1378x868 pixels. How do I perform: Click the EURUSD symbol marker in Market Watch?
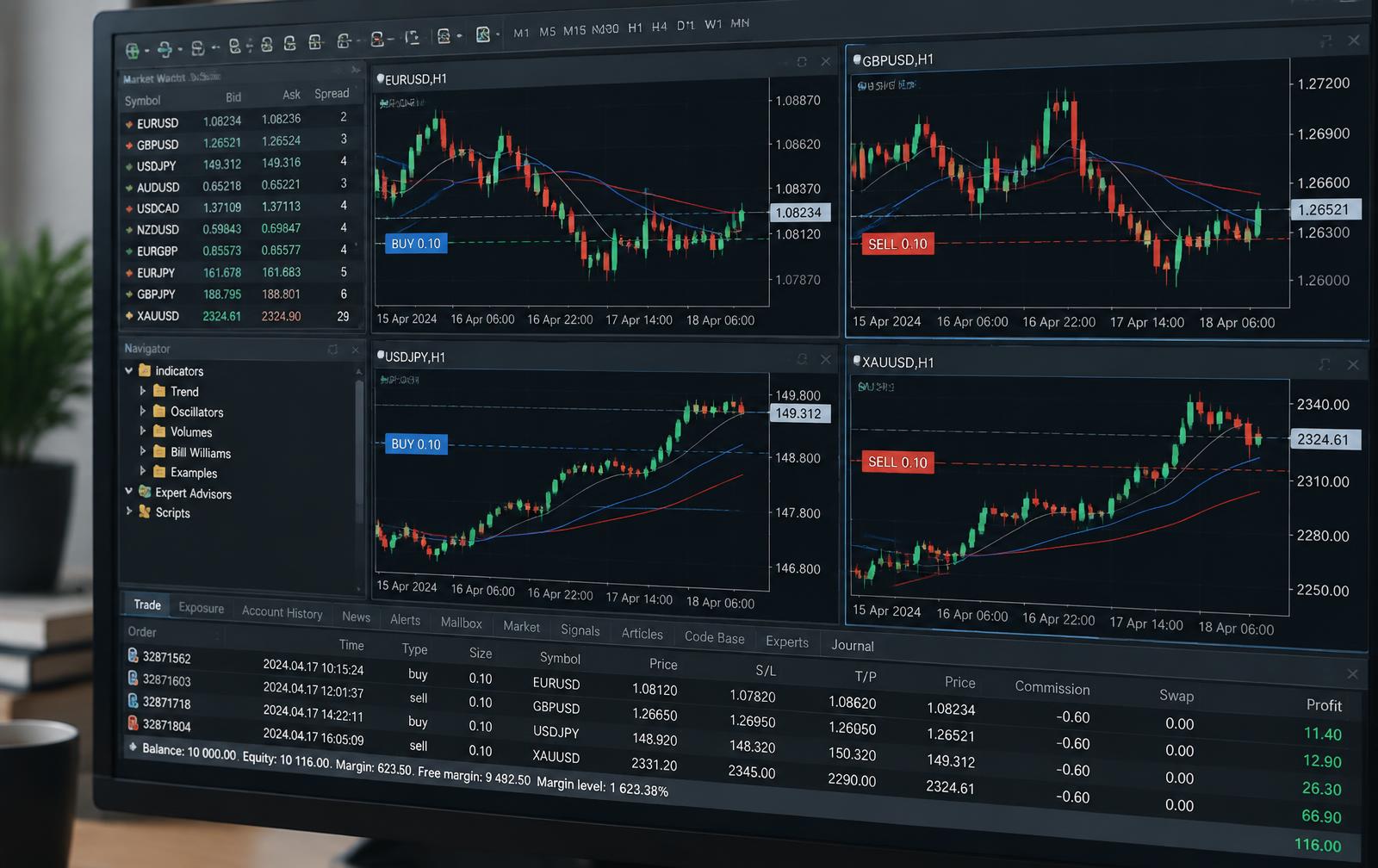(x=129, y=124)
